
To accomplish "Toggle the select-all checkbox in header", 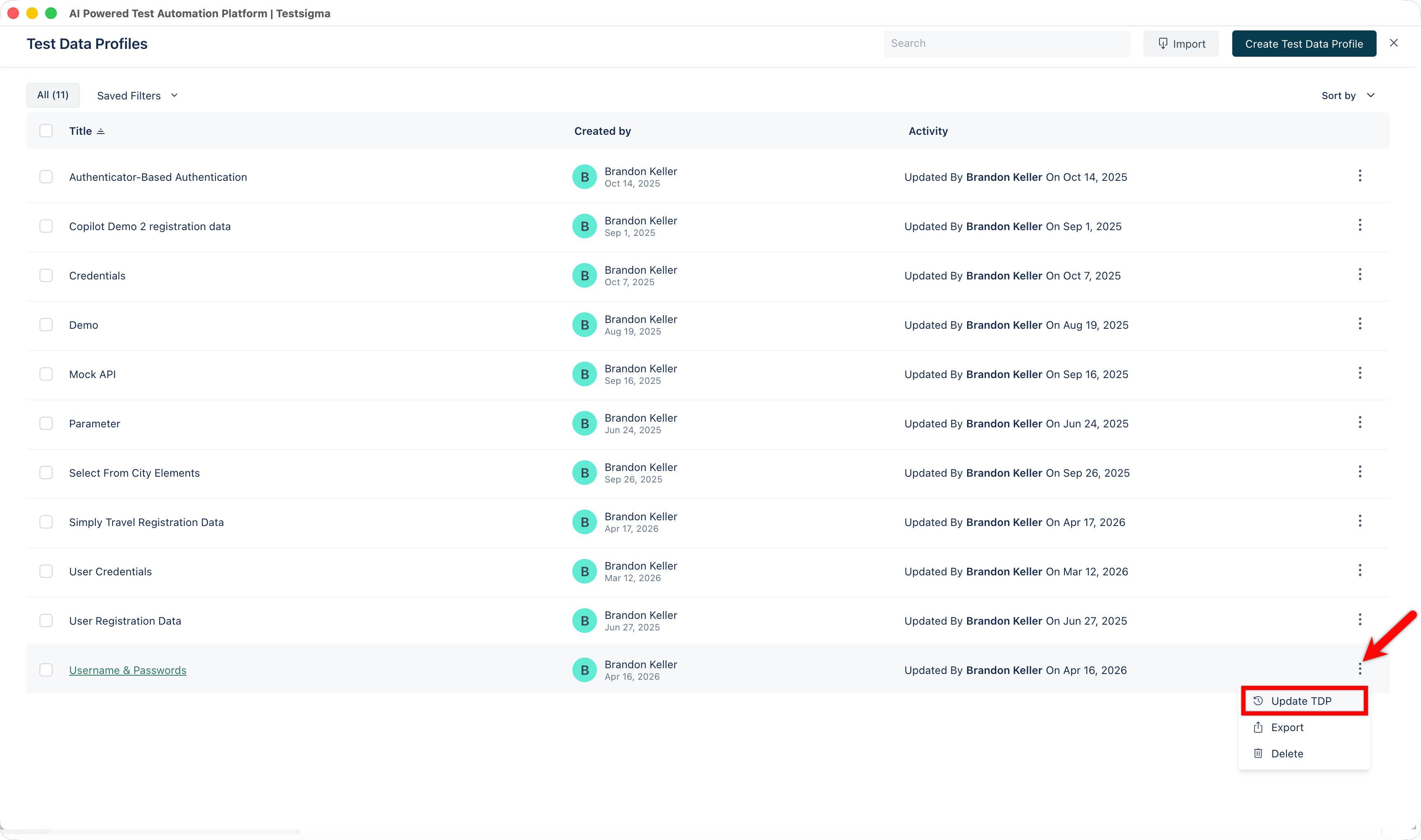I will (x=46, y=131).
